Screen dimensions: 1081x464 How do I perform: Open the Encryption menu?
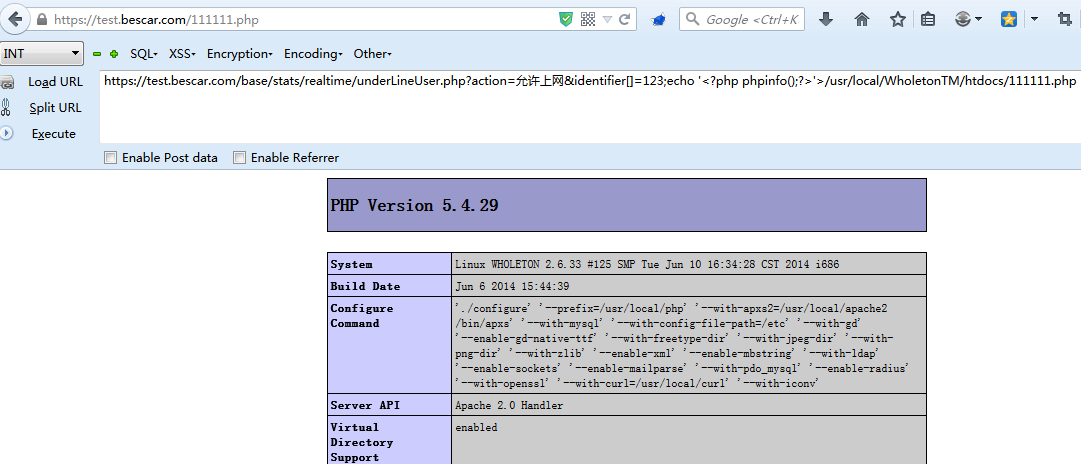(x=239, y=54)
